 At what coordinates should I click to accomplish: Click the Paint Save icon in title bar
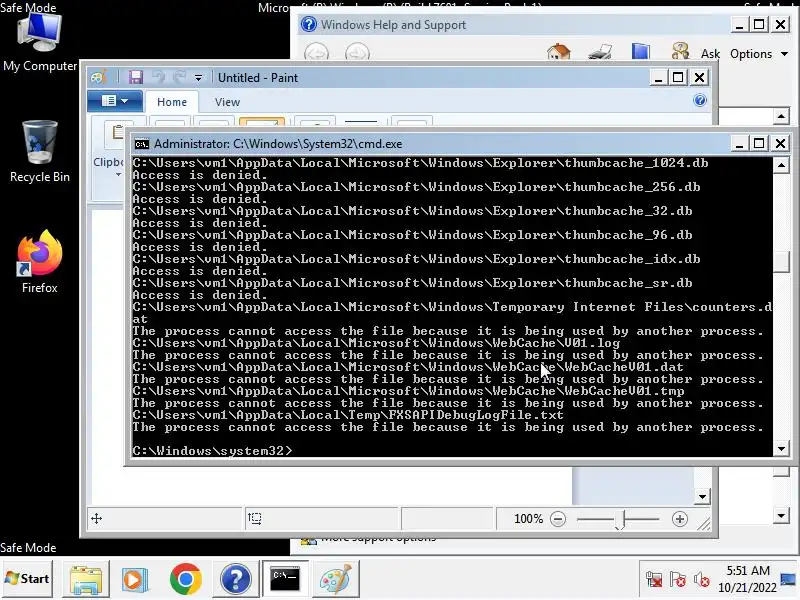pyautogui.click(x=136, y=77)
